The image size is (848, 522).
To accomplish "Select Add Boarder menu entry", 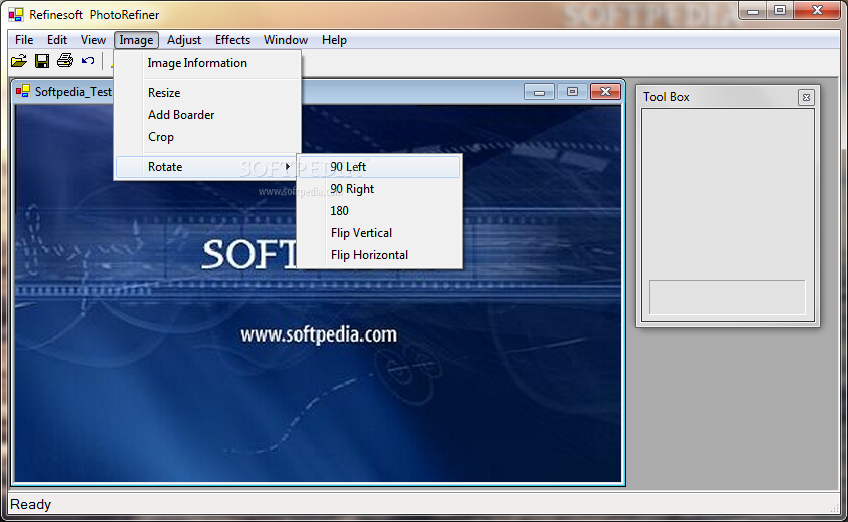I will (x=208, y=115).
